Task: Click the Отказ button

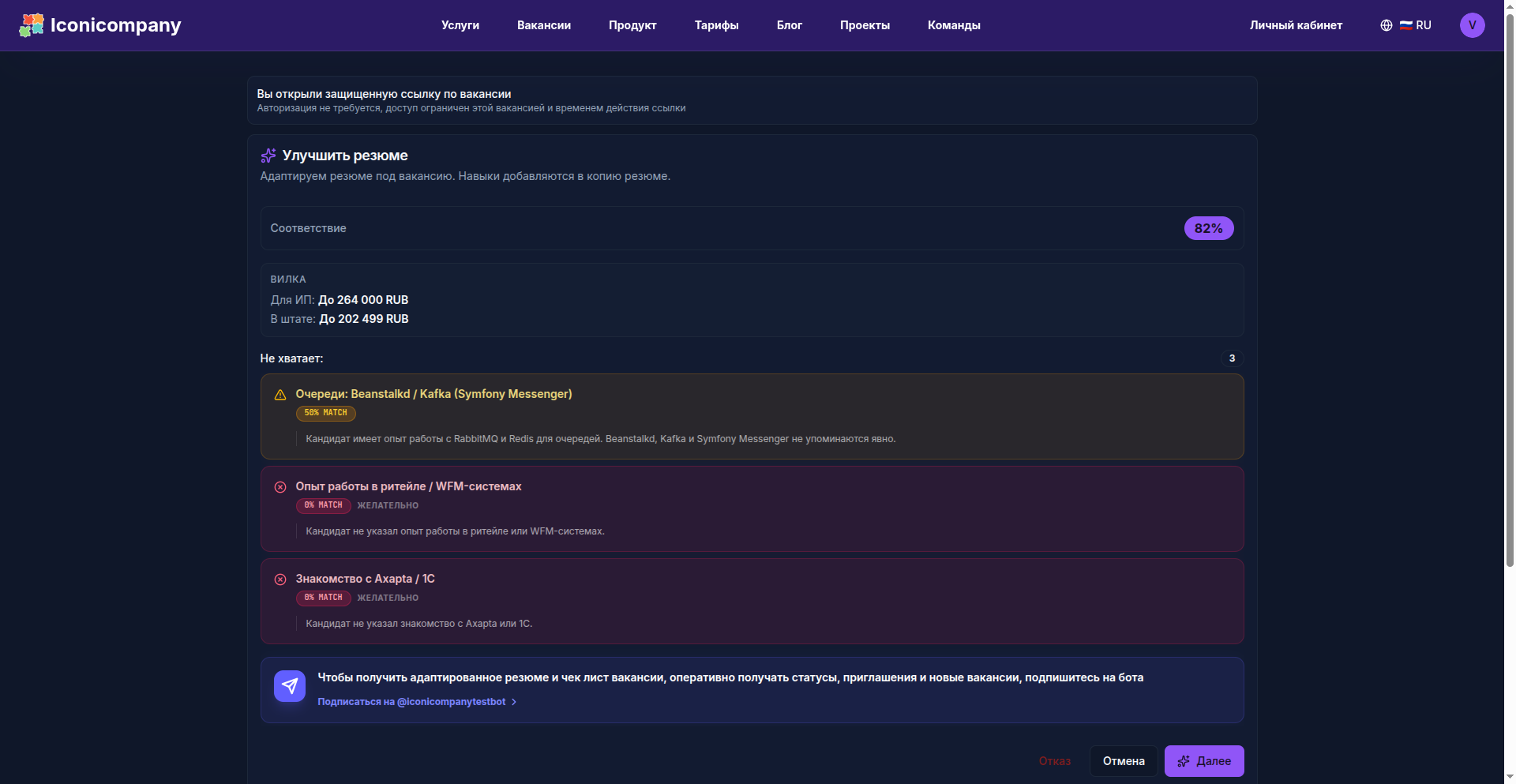Action: (1055, 761)
